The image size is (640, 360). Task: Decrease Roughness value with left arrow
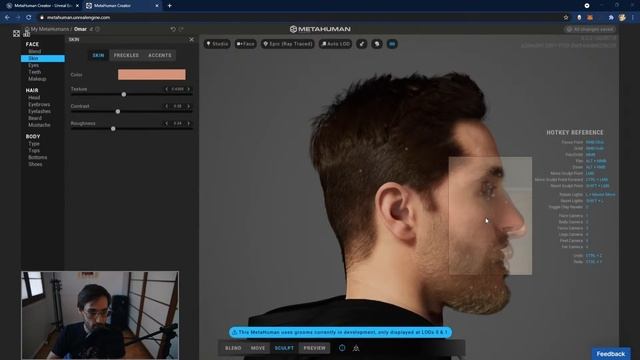click(x=167, y=123)
